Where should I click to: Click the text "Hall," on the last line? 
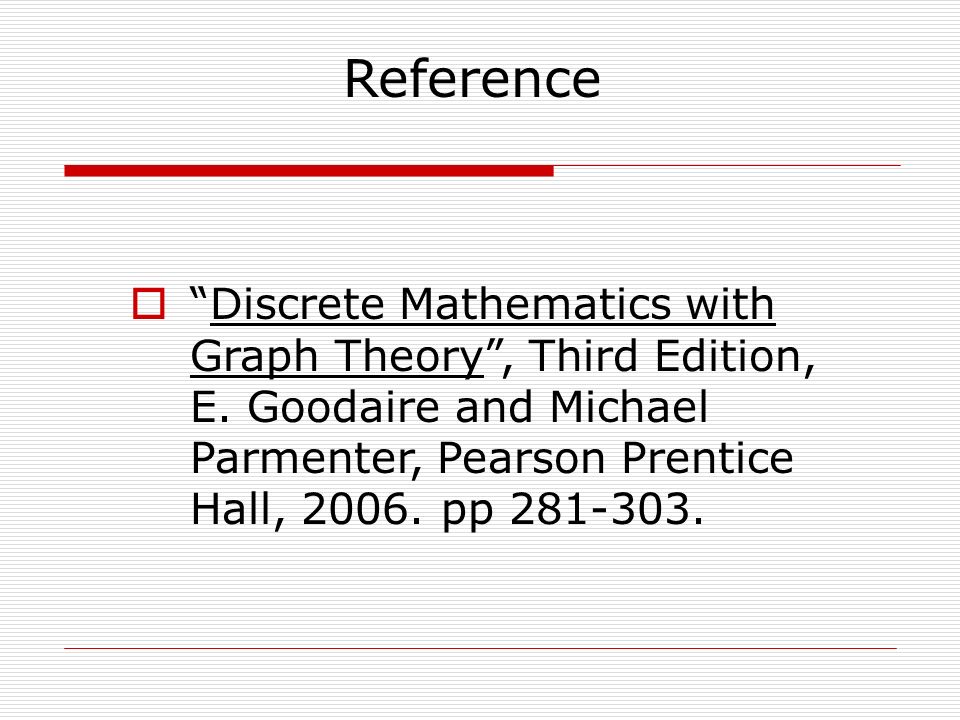238,509
